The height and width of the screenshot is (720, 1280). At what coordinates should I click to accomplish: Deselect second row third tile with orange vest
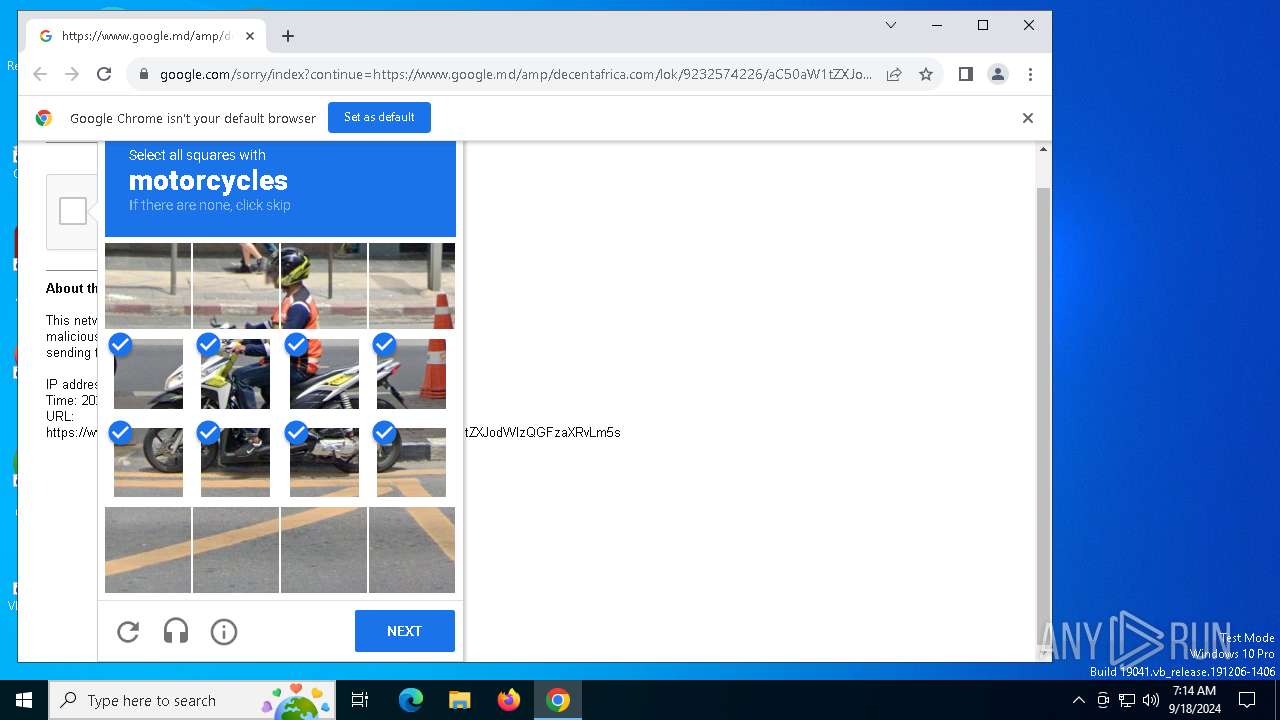pos(324,374)
